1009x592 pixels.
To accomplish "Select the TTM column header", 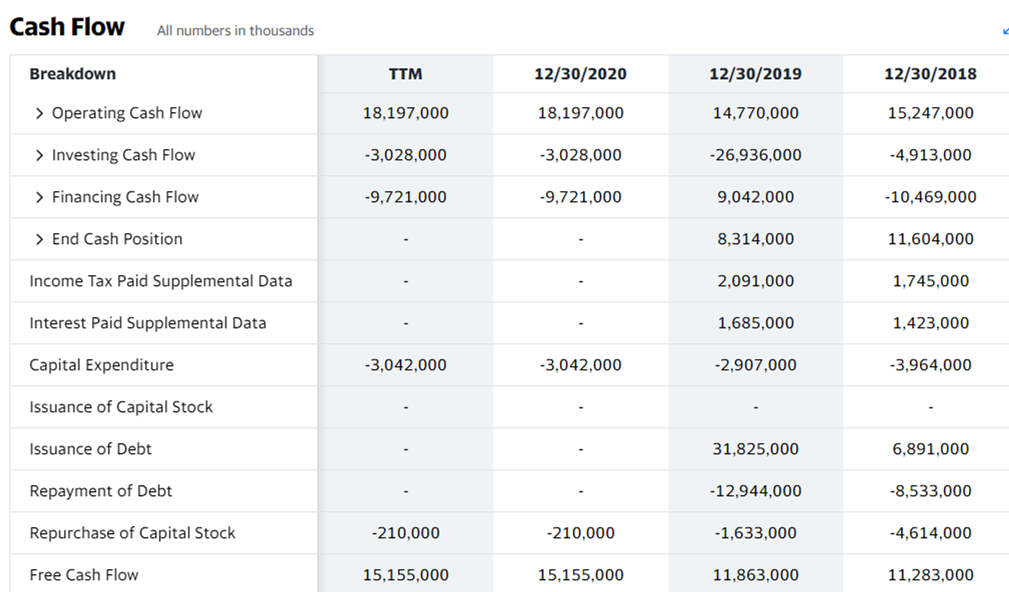I will click(x=405, y=74).
